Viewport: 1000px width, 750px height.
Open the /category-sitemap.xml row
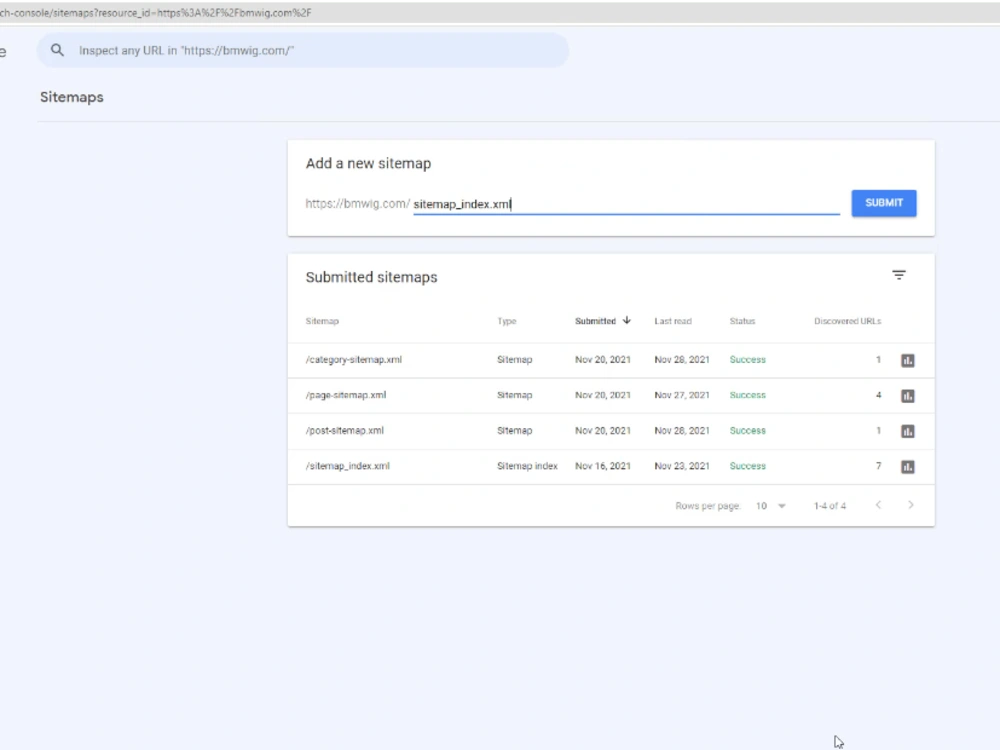pyautogui.click(x=611, y=360)
